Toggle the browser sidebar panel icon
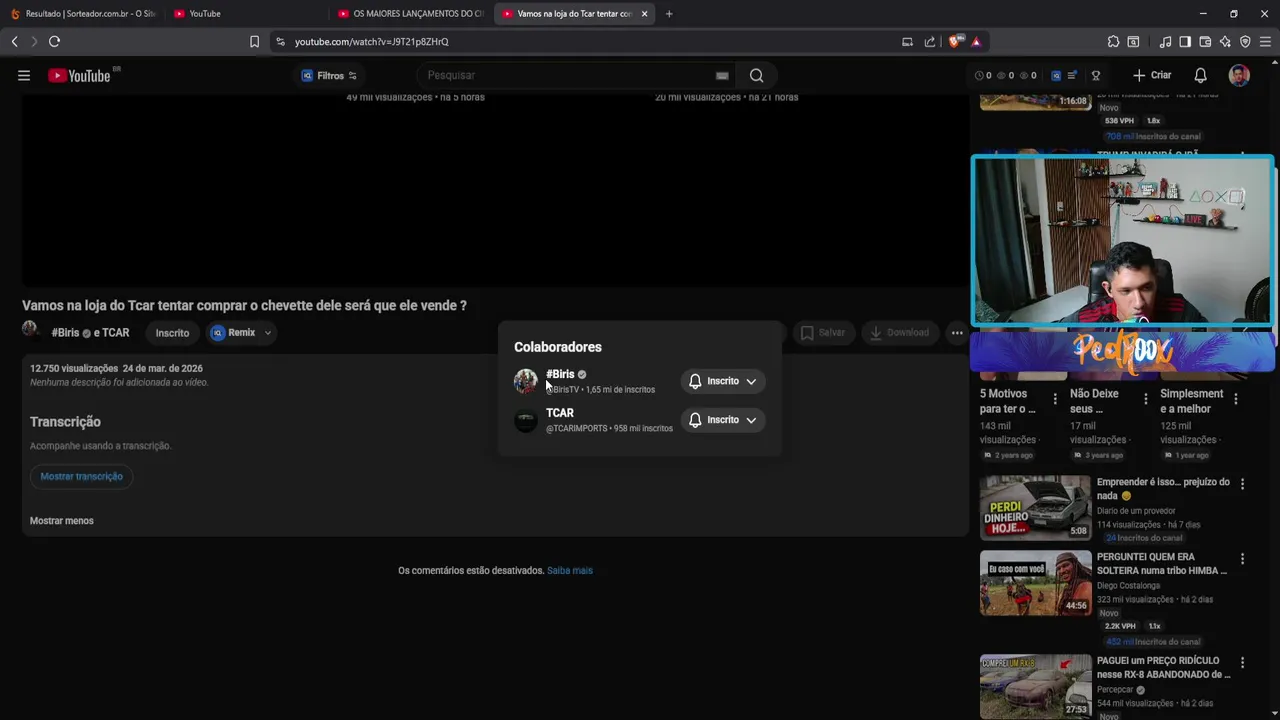The height and width of the screenshot is (720, 1280). pyautogui.click(x=1185, y=41)
